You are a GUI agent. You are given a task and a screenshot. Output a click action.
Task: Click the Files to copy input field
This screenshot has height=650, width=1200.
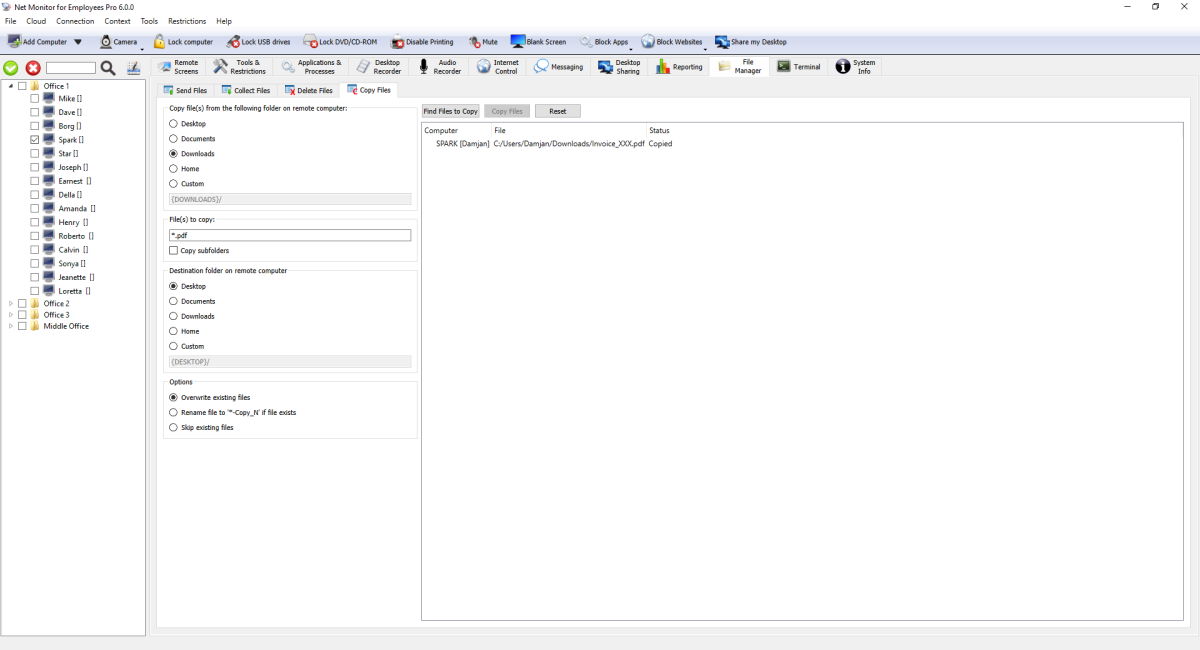[x=290, y=236]
